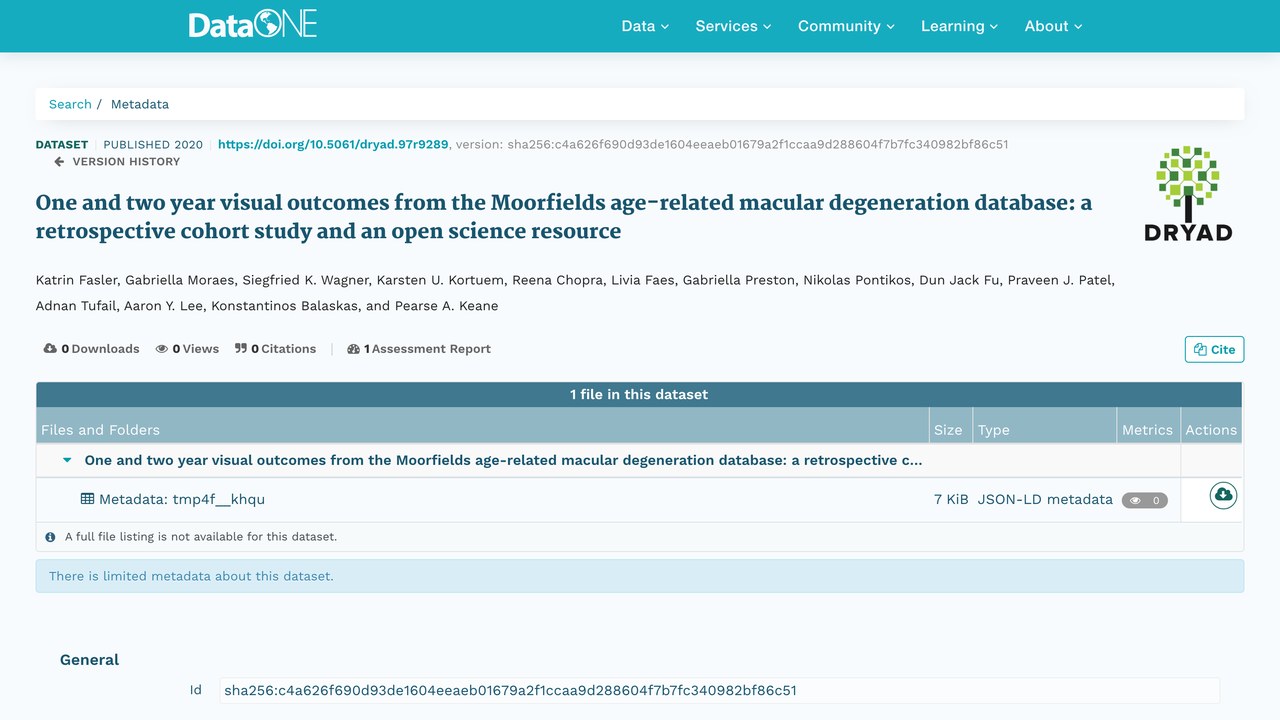Click the 0 Views count
This screenshot has width=1280, height=720.
tap(195, 349)
